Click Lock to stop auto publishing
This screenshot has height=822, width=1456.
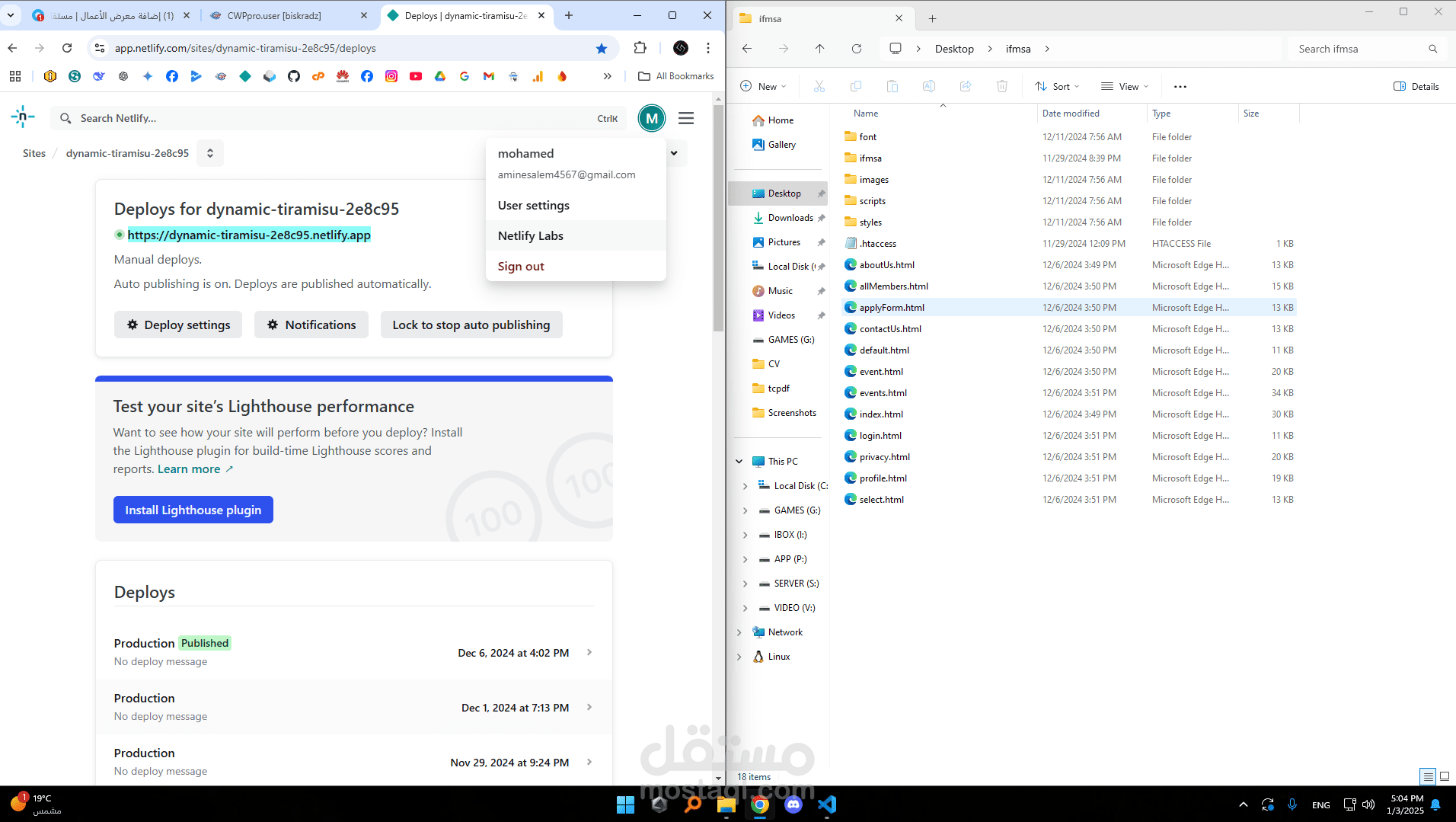pyautogui.click(x=471, y=325)
